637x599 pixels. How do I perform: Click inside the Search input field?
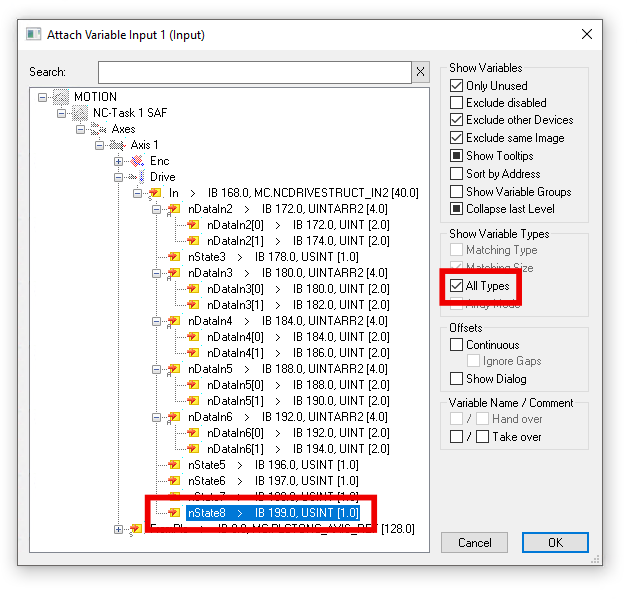click(255, 72)
